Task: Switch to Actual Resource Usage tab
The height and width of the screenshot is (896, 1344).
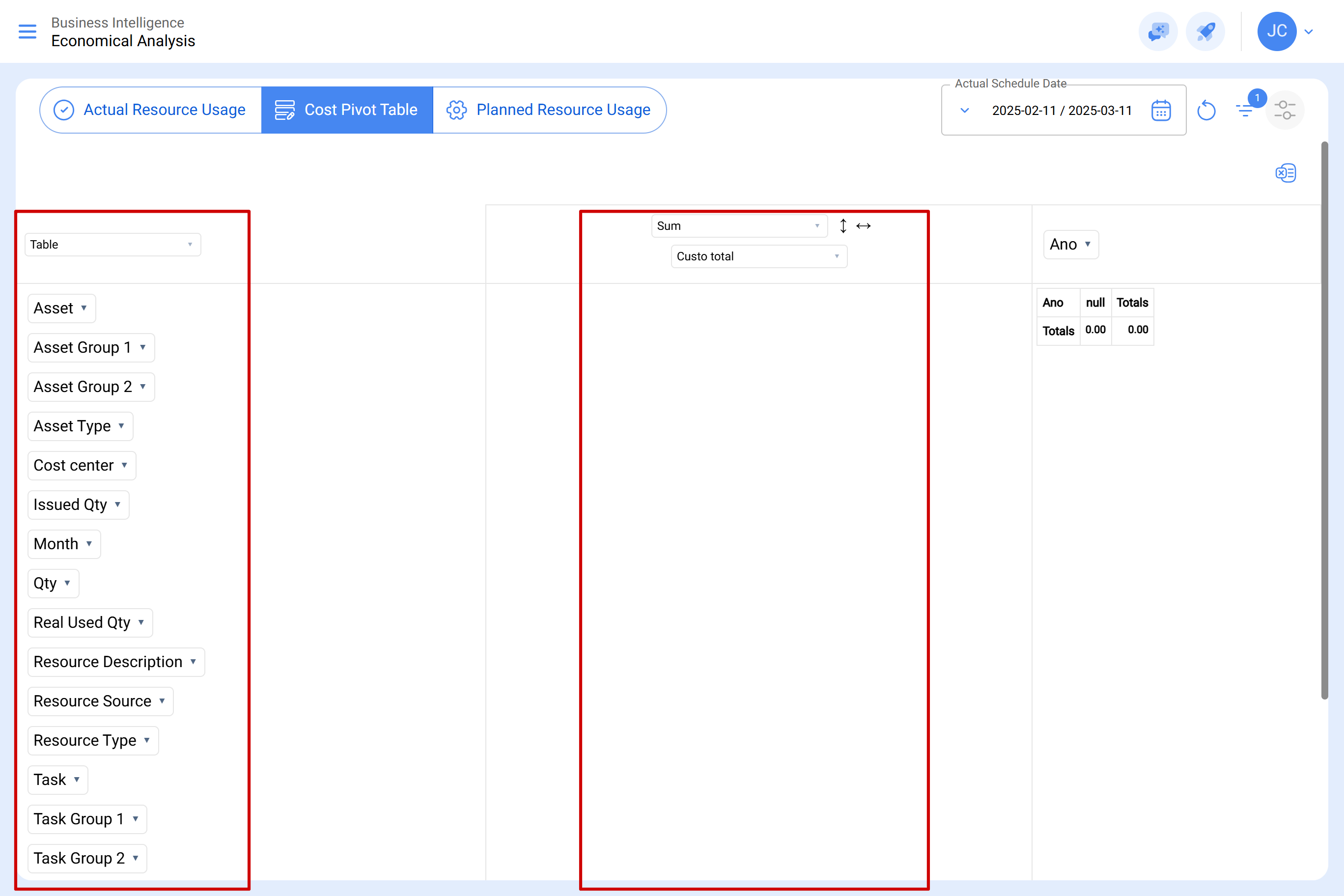Action: click(151, 110)
